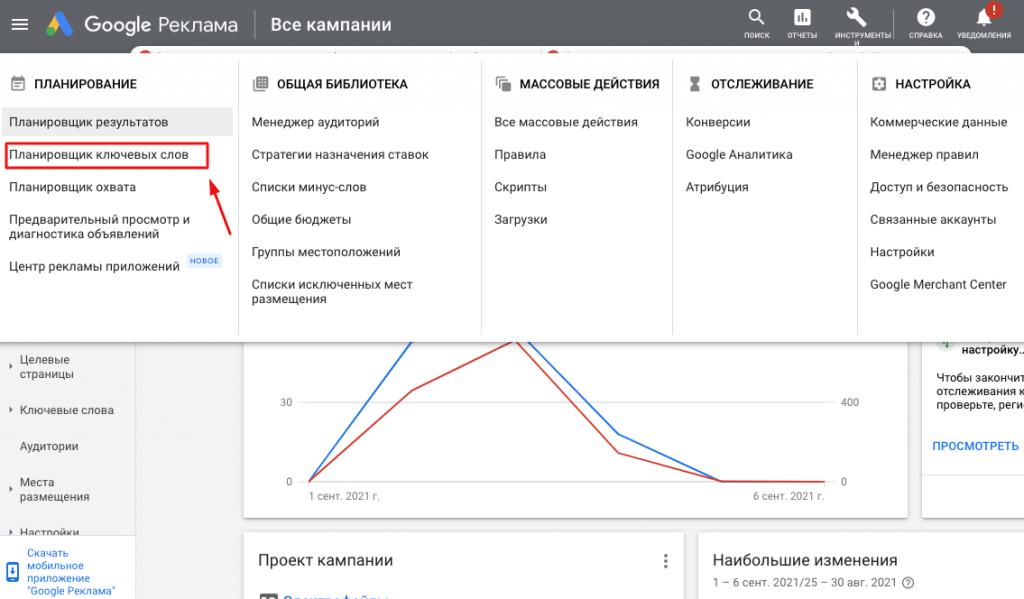Click the Google Ads logo
Image resolution: width=1024 pixels, height=599 pixels.
click(x=60, y=25)
